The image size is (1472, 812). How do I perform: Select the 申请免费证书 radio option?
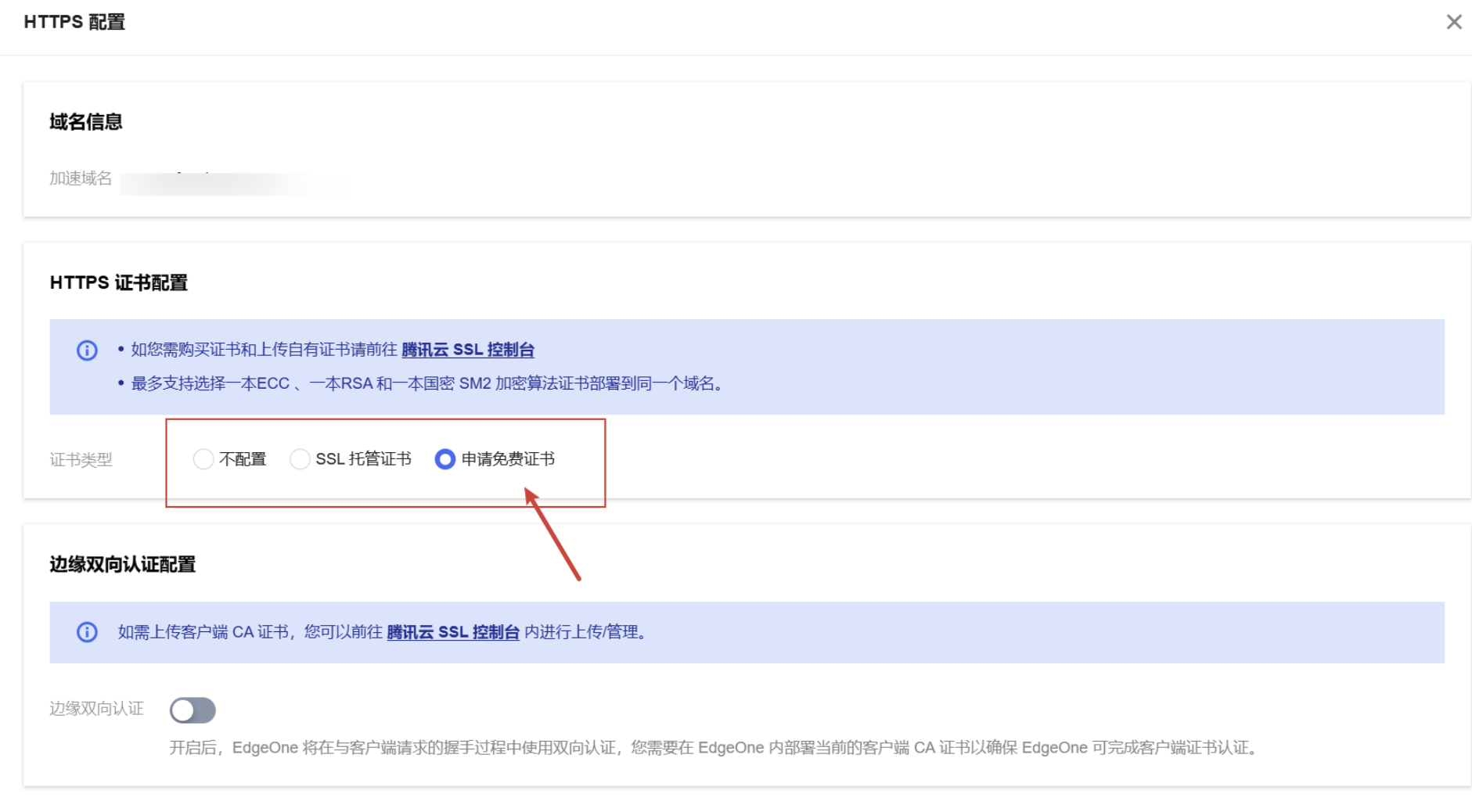click(x=445, y=459)
